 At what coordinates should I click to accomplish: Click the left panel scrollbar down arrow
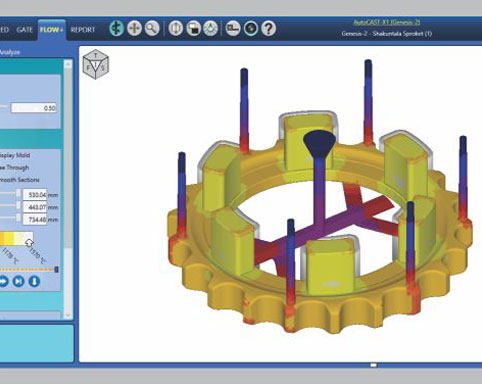[68, 315]
